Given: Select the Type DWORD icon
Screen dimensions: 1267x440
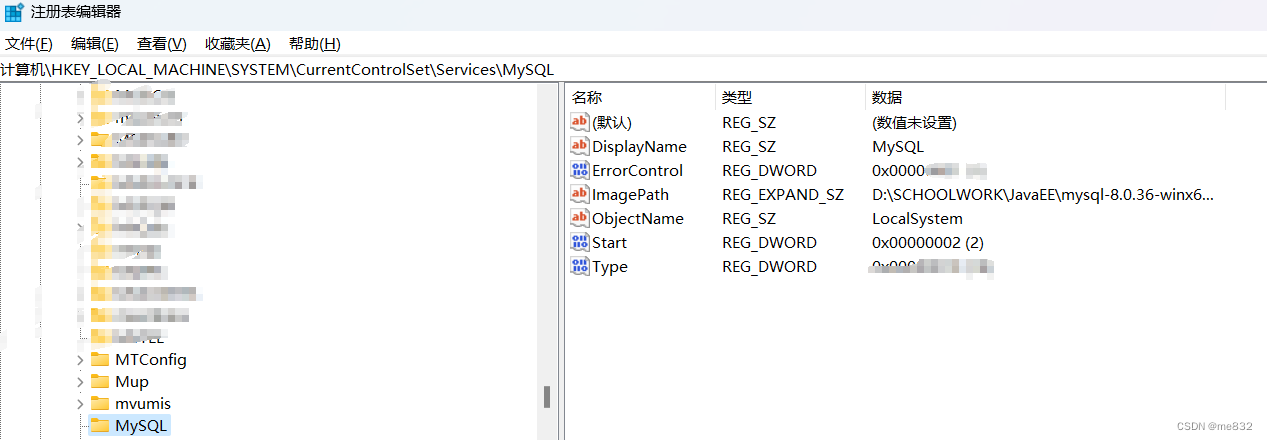Looking at the screenshot, I should pyautogui.click(x=580, y=266).
